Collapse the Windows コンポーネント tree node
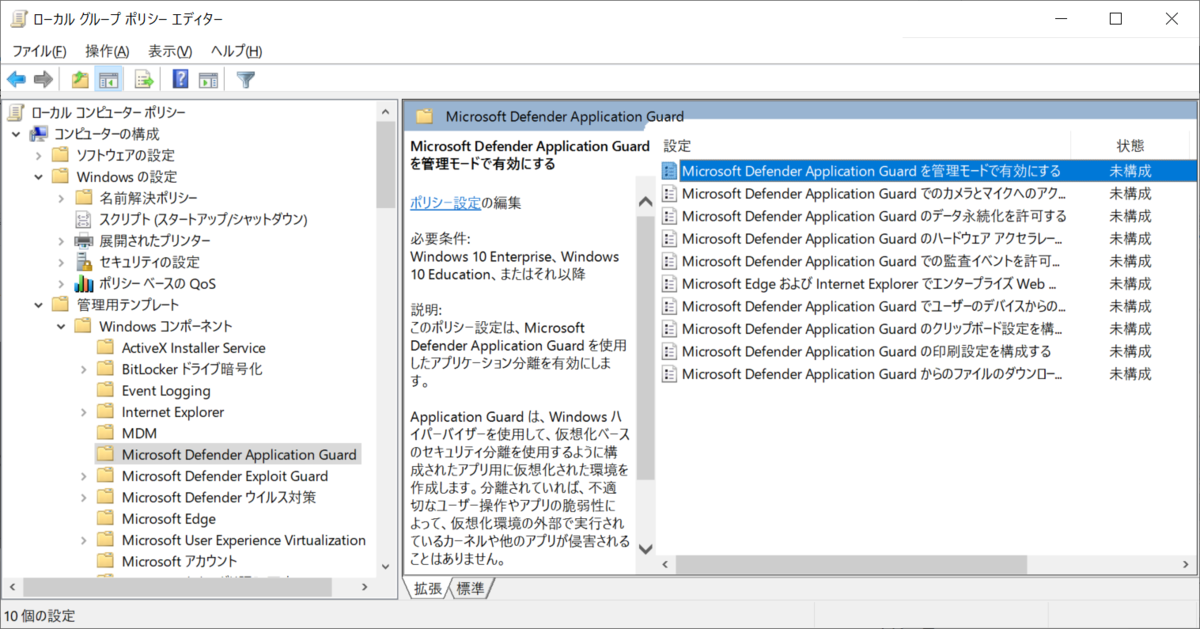 click(61, 326)
